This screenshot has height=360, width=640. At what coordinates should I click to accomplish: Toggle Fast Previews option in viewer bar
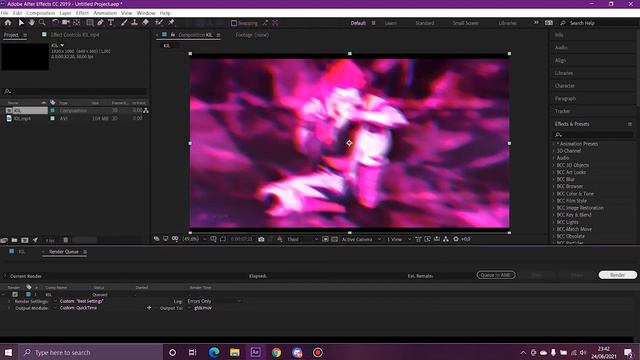(x=427, y=239)
